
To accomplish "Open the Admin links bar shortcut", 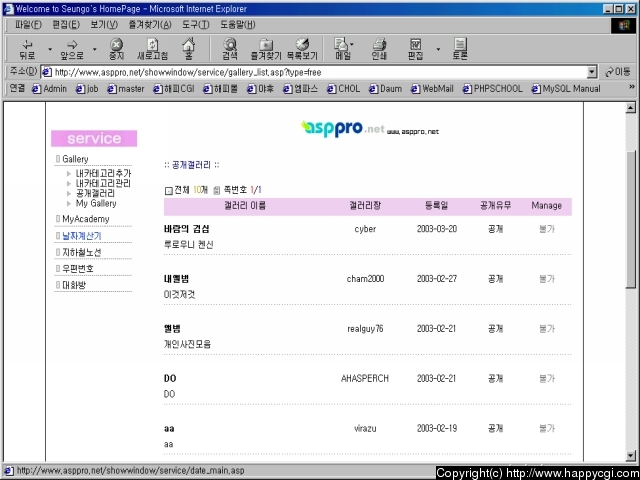I will tap(49, 89).
